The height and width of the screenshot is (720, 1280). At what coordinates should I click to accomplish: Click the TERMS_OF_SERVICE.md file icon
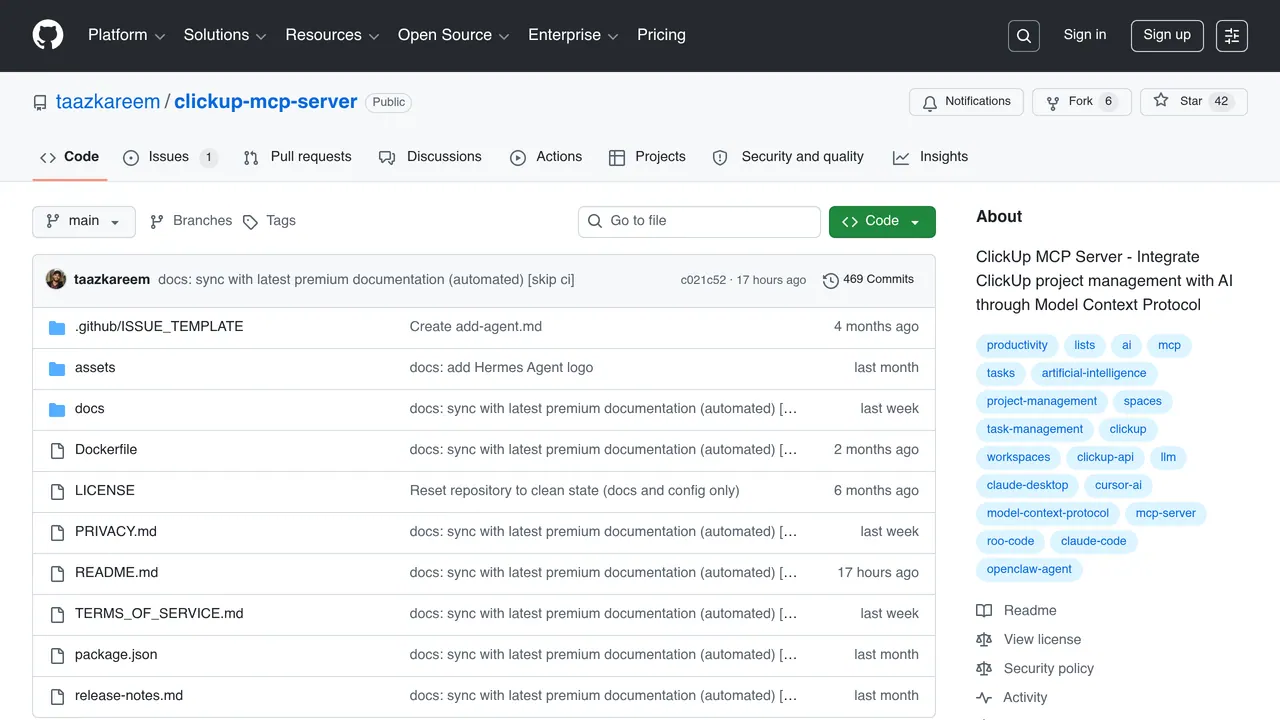tap(57, 614)
